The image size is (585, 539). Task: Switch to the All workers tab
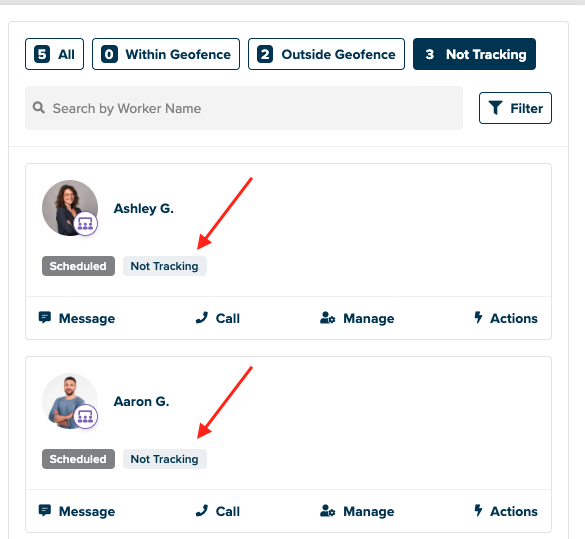coord(54,54)
